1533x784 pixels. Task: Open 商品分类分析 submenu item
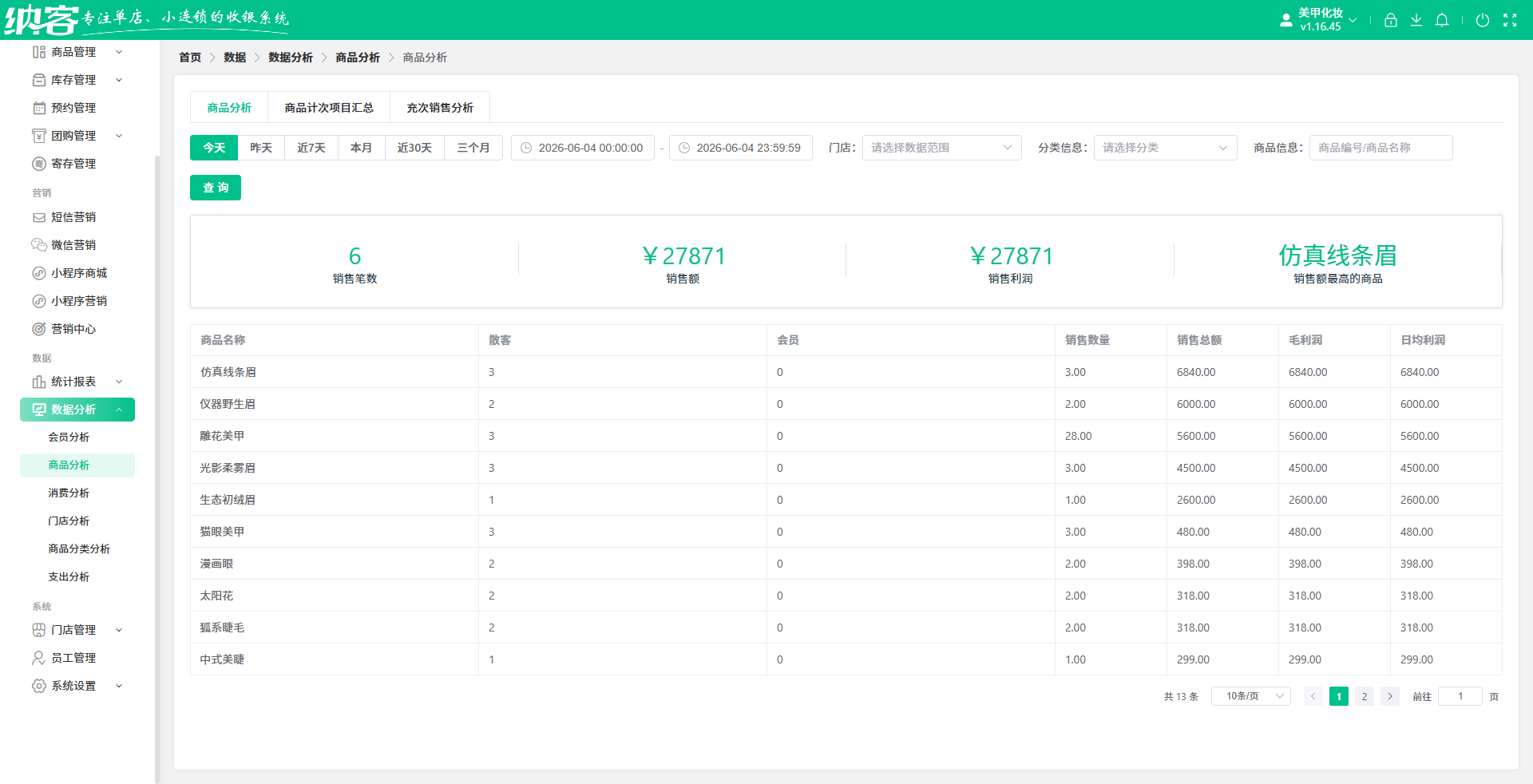coord(79,549)
